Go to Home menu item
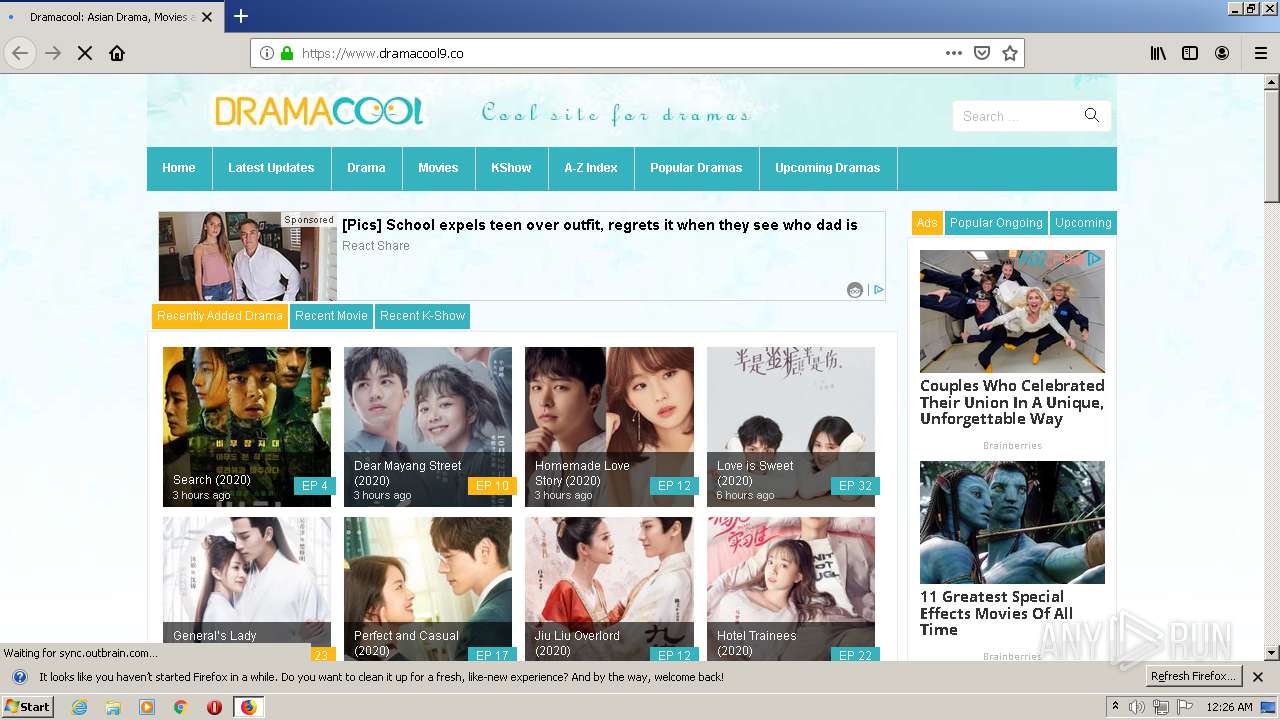 [x=179, y=168]
